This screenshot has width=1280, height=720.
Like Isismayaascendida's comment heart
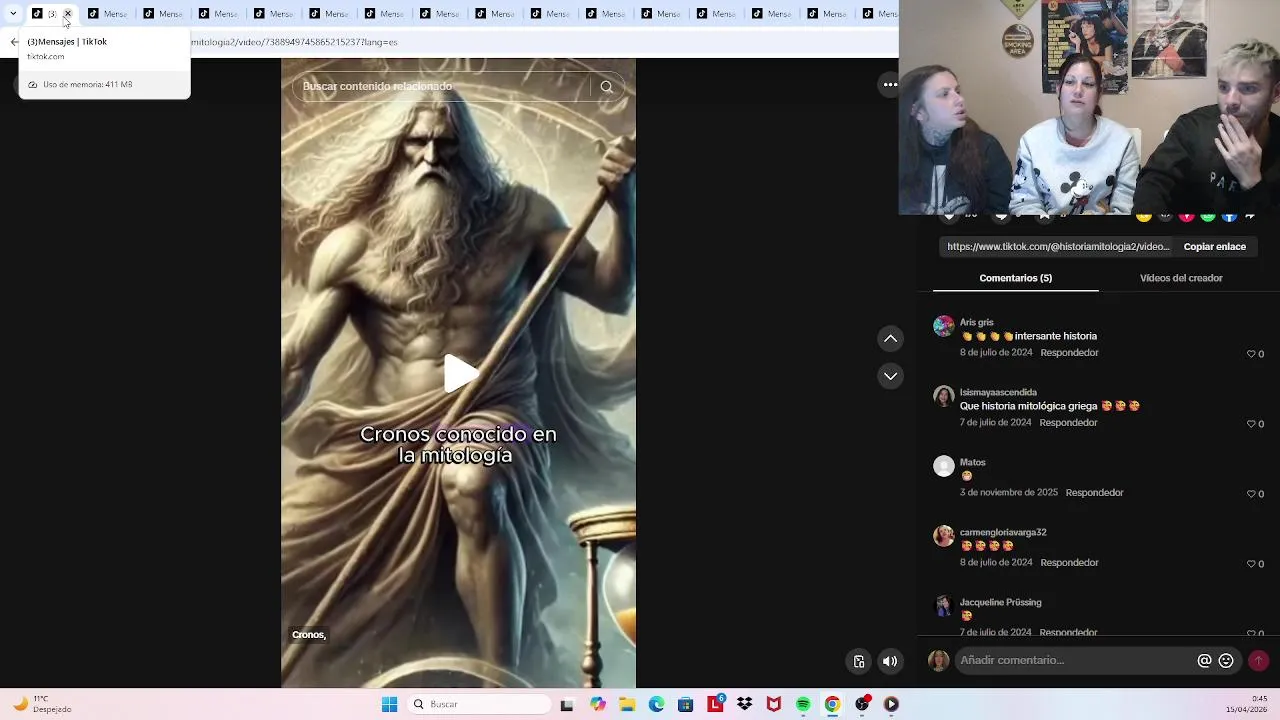[1251, 424]
